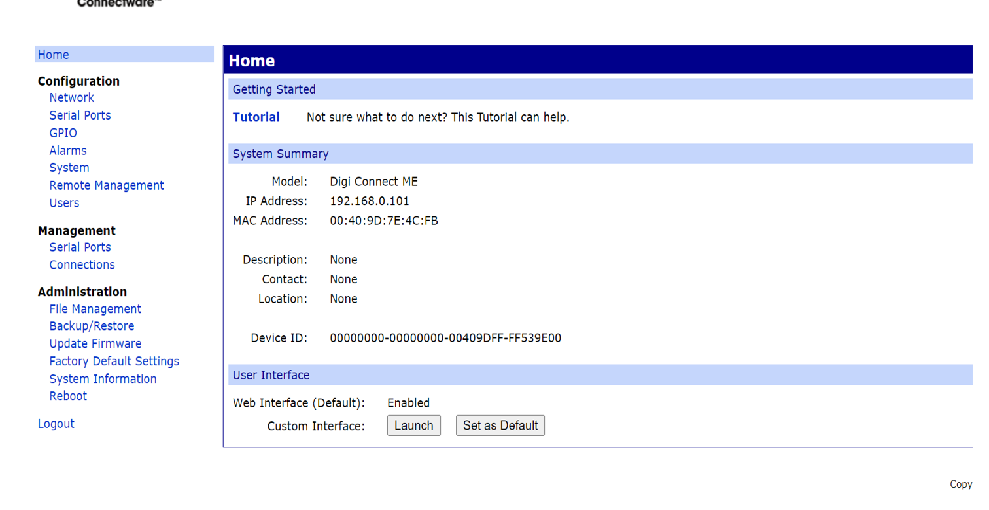Navigate to Remote Management
This screenshot has width=989, height=510.
[107, 186]
